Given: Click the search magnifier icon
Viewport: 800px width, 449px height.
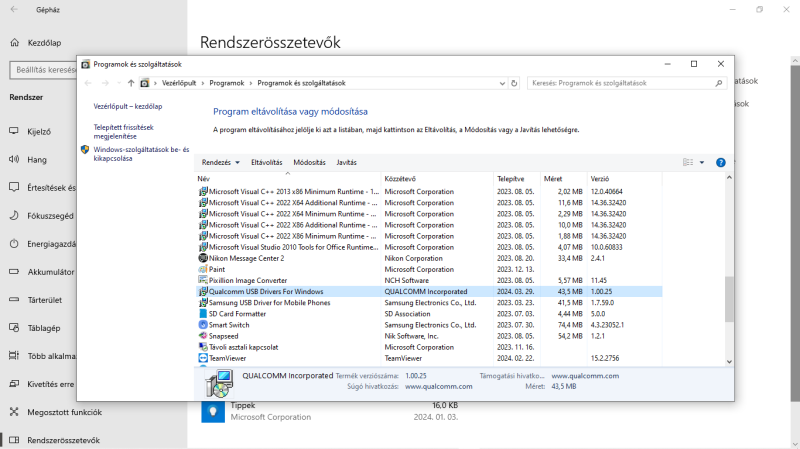Looking at the screenshot, I should (719, 83).
